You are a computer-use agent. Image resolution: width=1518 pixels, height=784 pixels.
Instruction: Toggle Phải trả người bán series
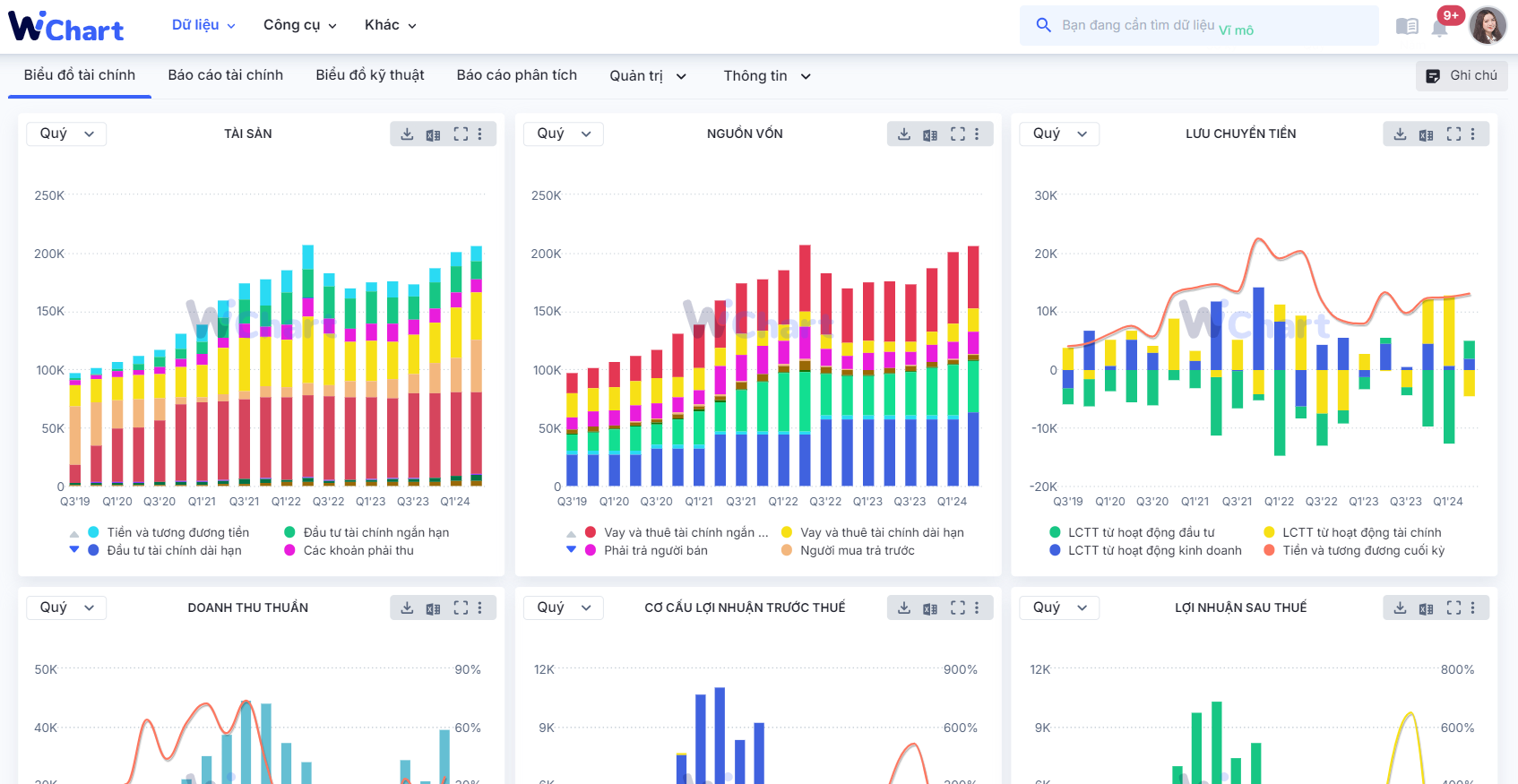pyautogui.click(x=646, y=550)
